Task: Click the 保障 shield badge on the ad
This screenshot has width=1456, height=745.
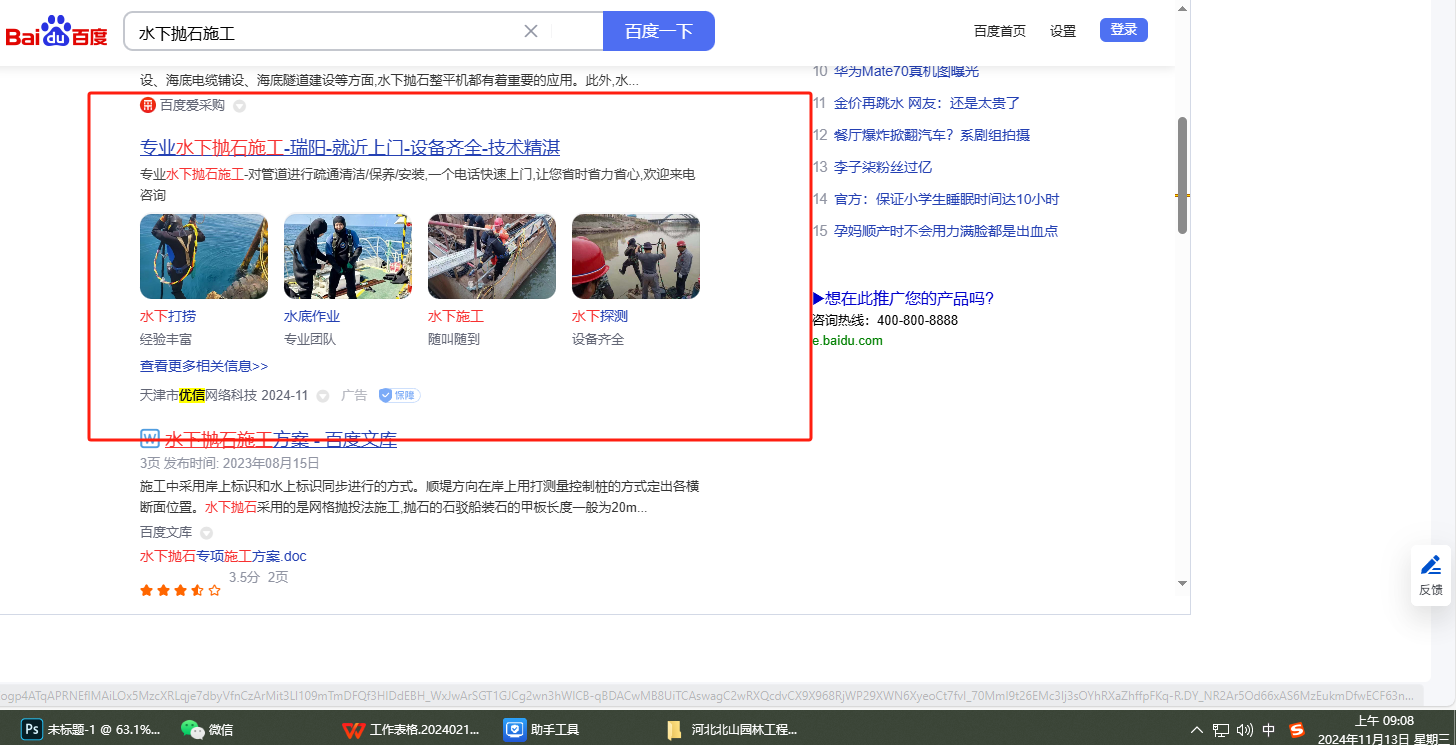Action: click(399, 395)
